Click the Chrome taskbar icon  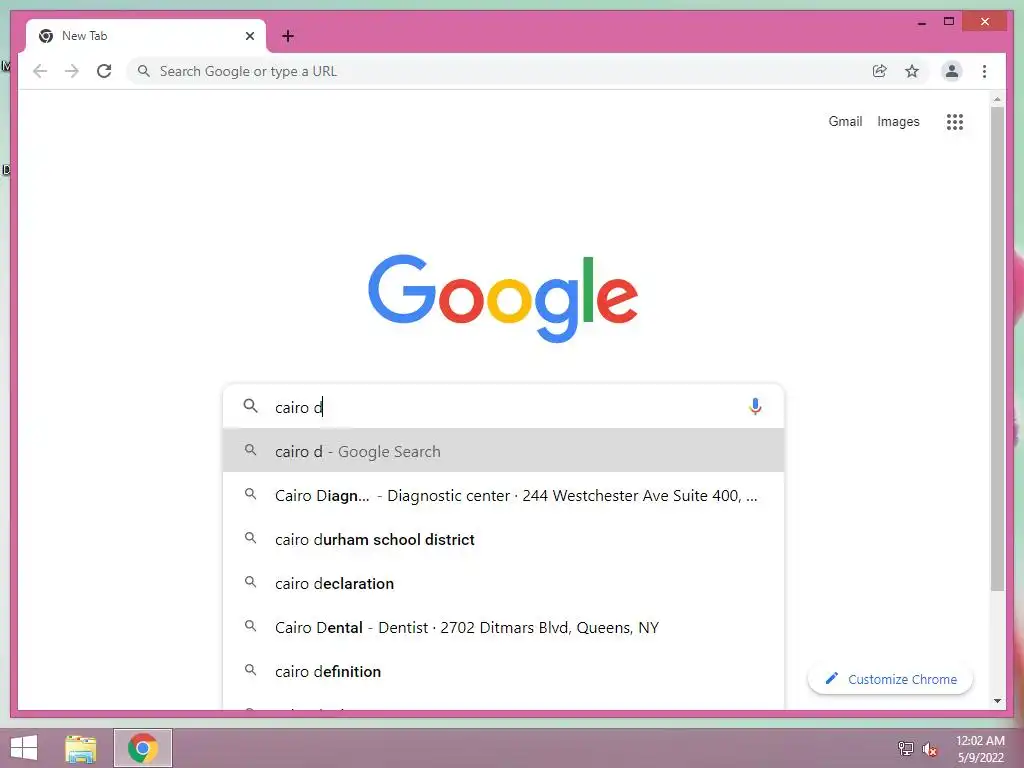(x=143, y=748)
